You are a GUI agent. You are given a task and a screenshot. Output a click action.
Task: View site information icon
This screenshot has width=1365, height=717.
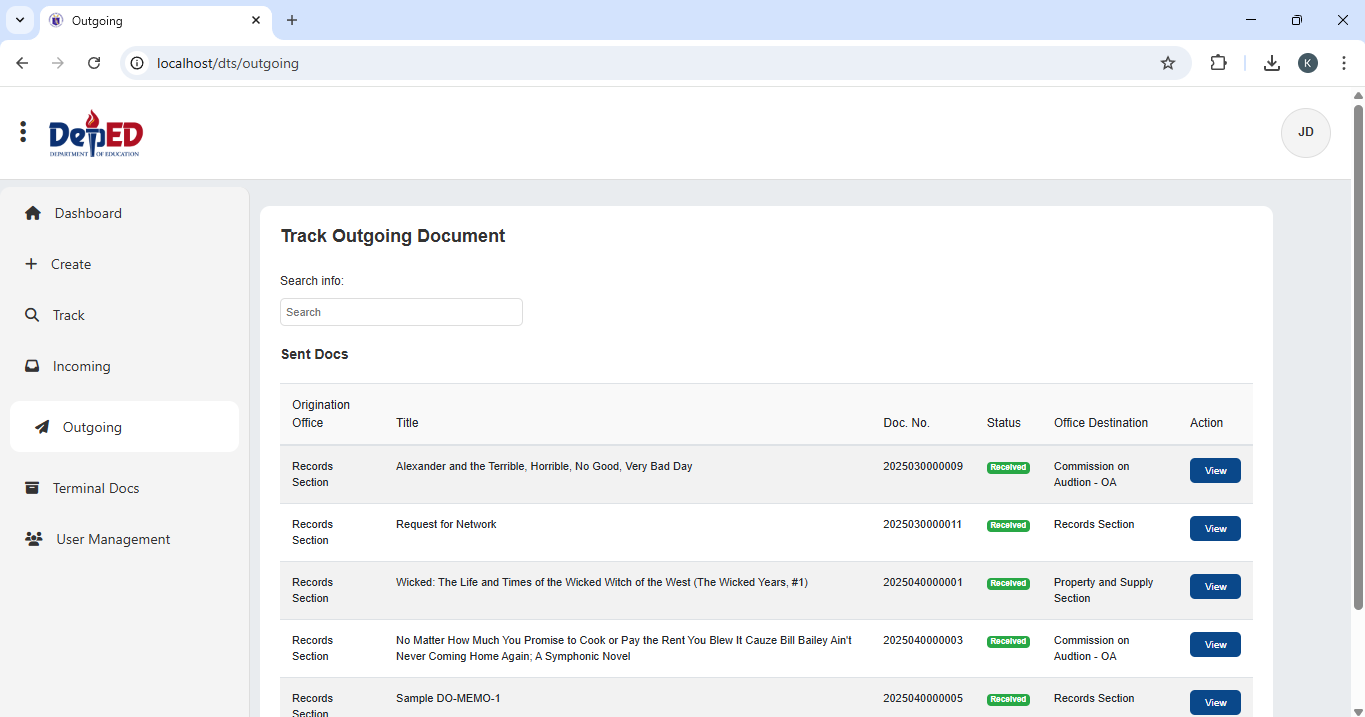138,63
